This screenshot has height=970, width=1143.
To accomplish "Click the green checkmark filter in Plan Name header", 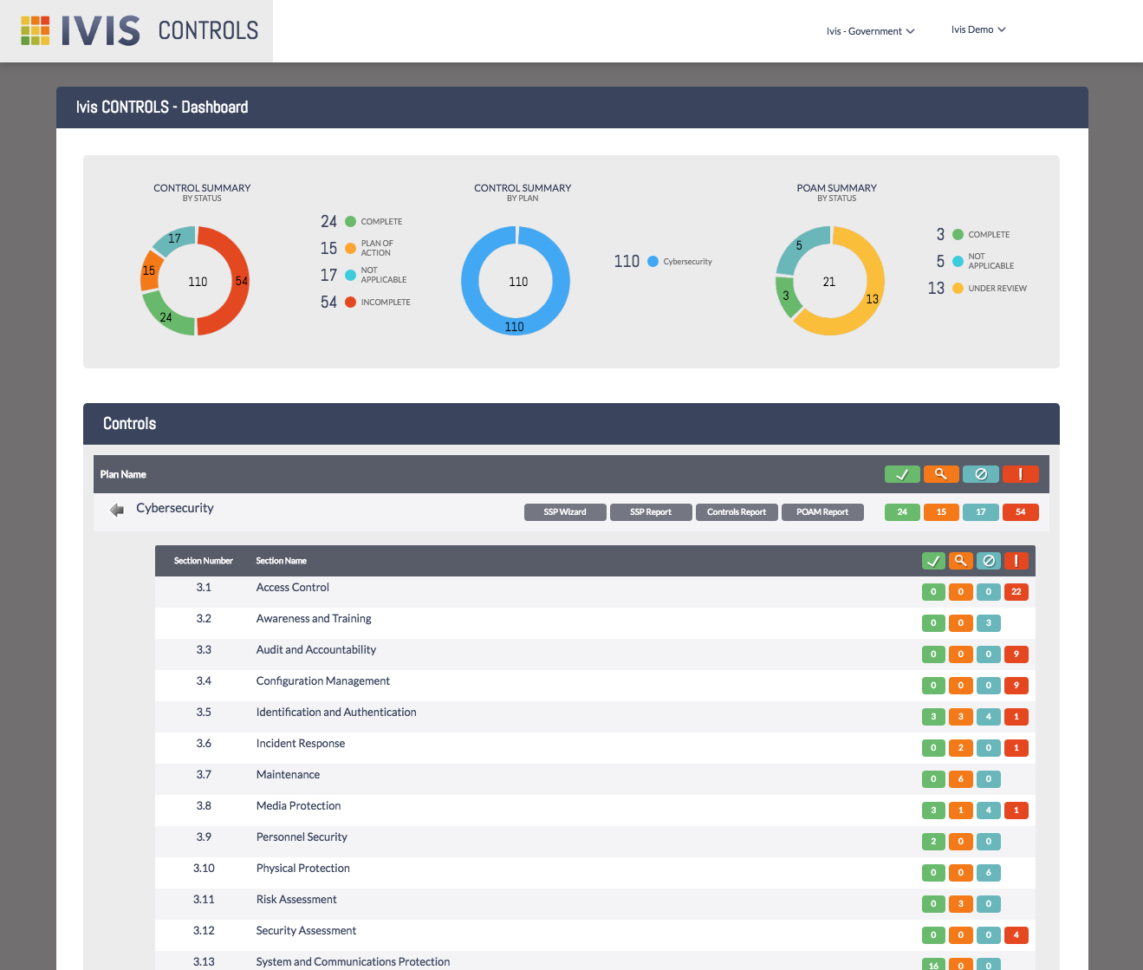I will point(902,473).
